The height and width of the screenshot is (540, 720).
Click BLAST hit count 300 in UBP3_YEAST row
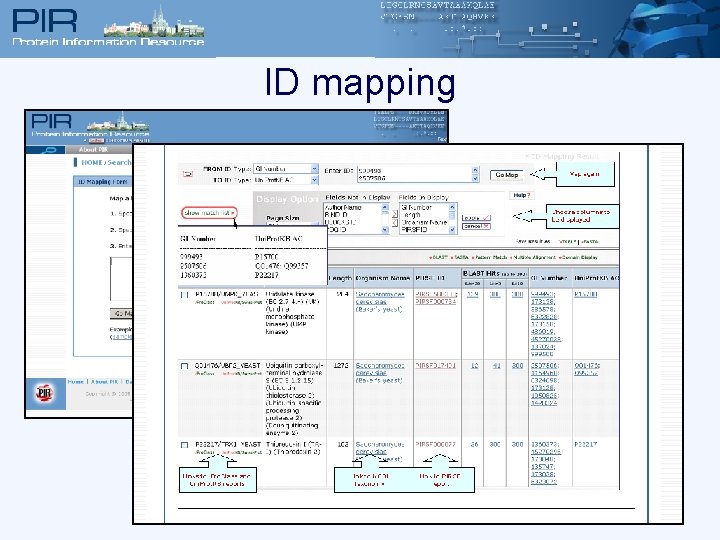pyautogui.click(x=518, y=366)
